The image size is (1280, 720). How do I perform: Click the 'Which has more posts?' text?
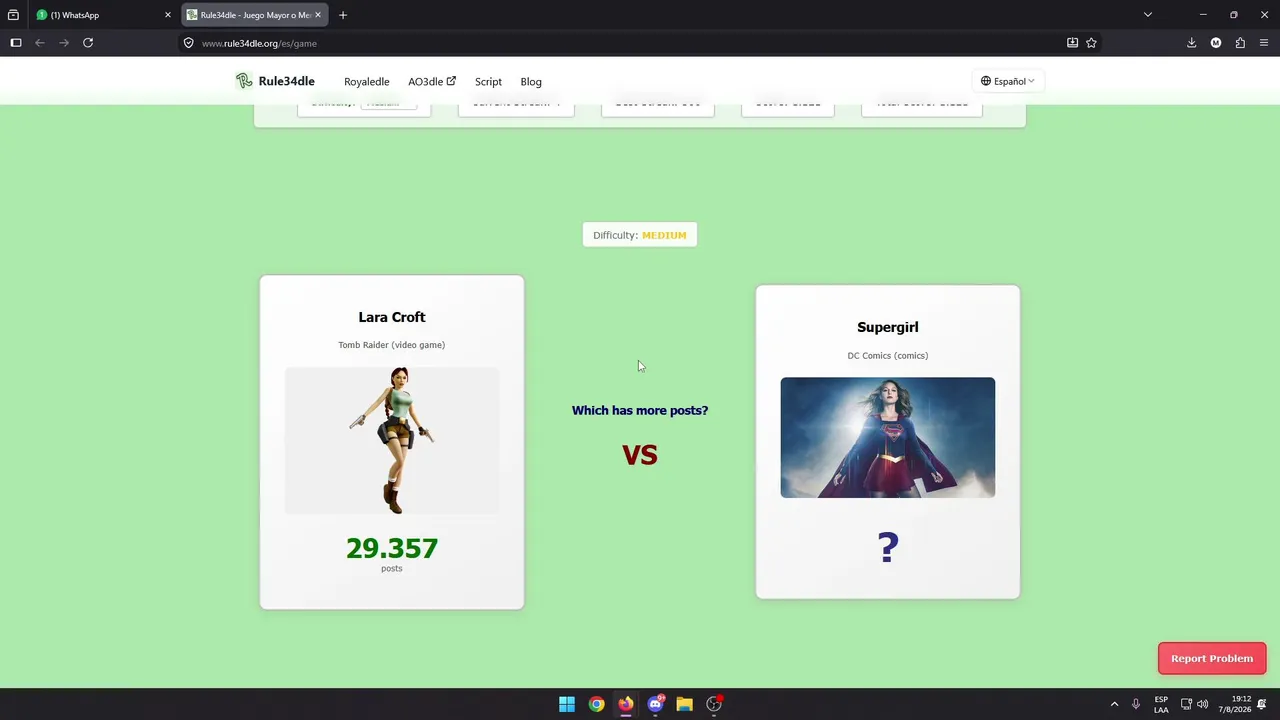click(x=640, y=410)
